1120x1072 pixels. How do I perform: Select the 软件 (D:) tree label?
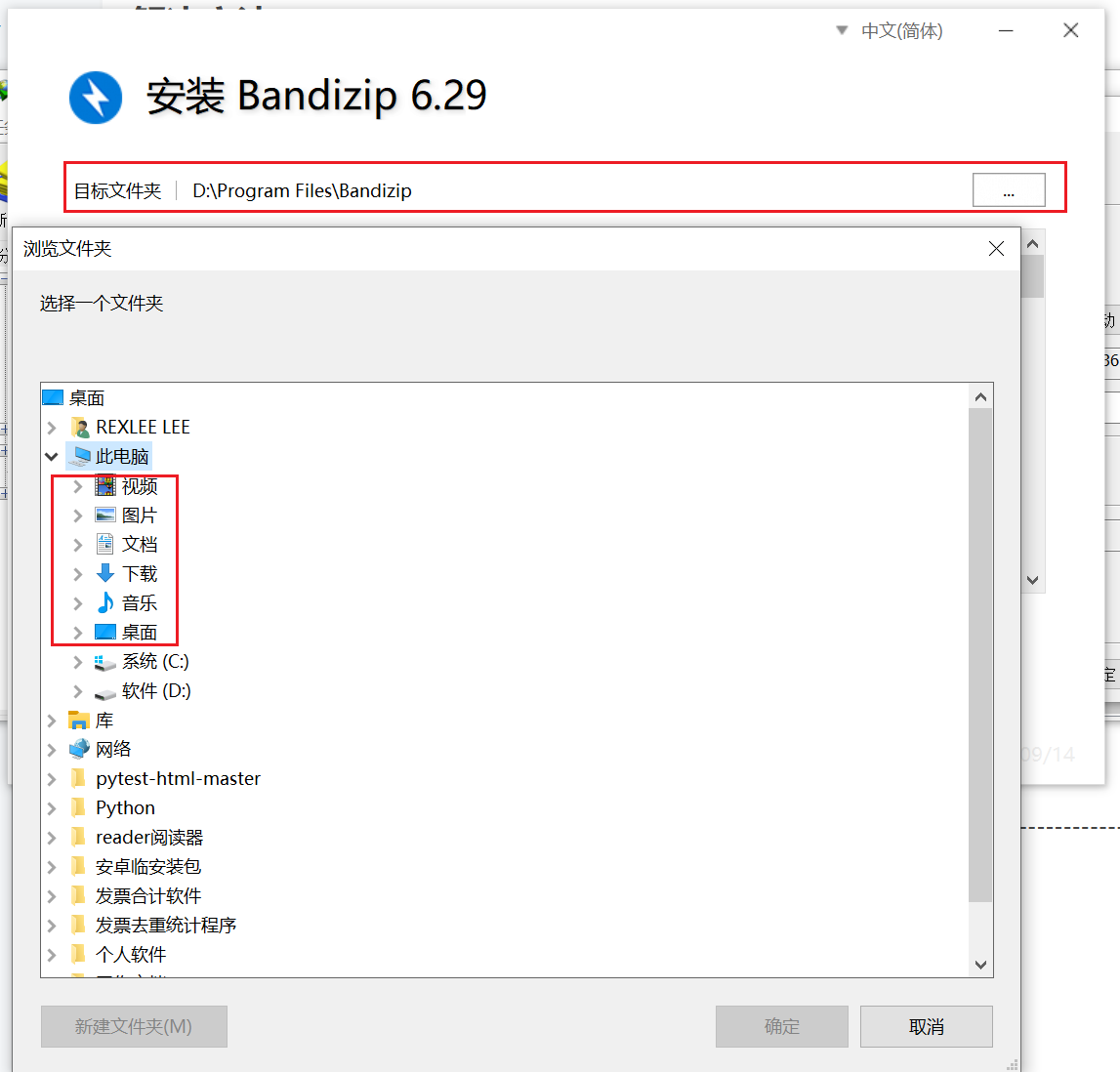point(156,691)
